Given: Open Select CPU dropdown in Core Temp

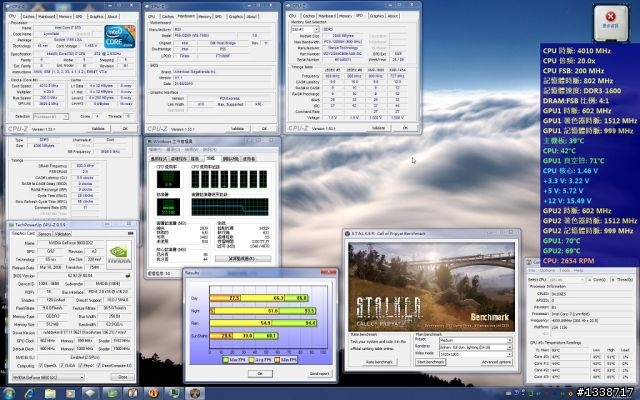Looking at the screenshot, I should point(567,280).
